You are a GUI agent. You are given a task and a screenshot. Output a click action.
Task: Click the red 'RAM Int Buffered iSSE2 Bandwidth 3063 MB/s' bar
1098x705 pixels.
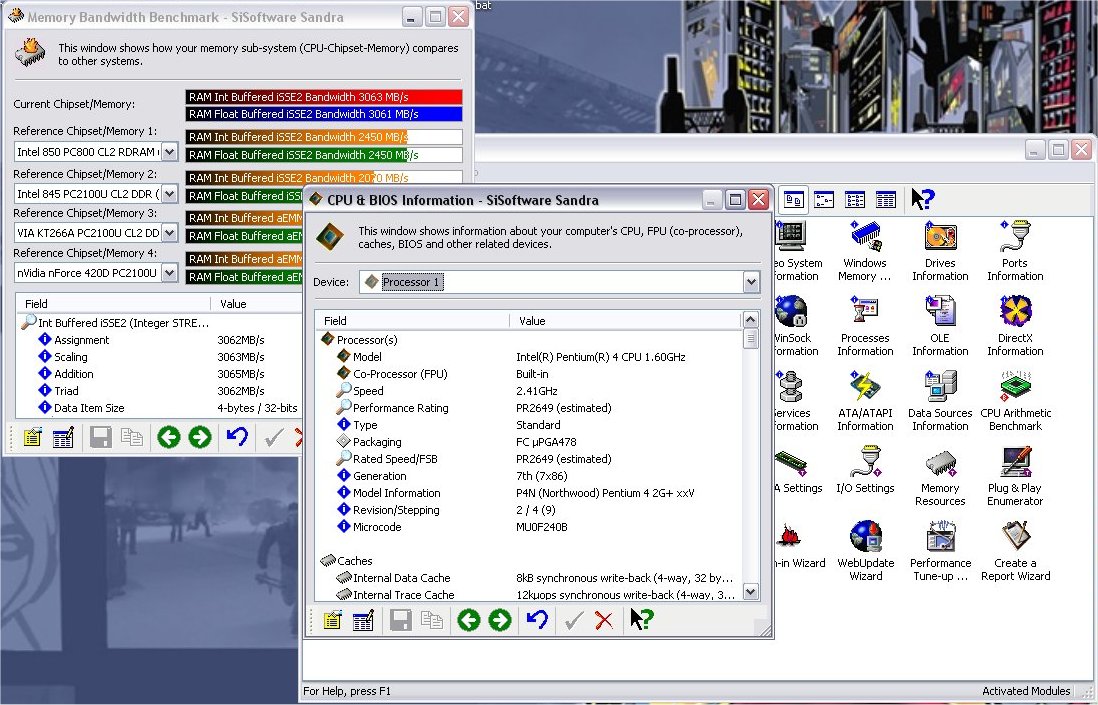pos(324,97)
